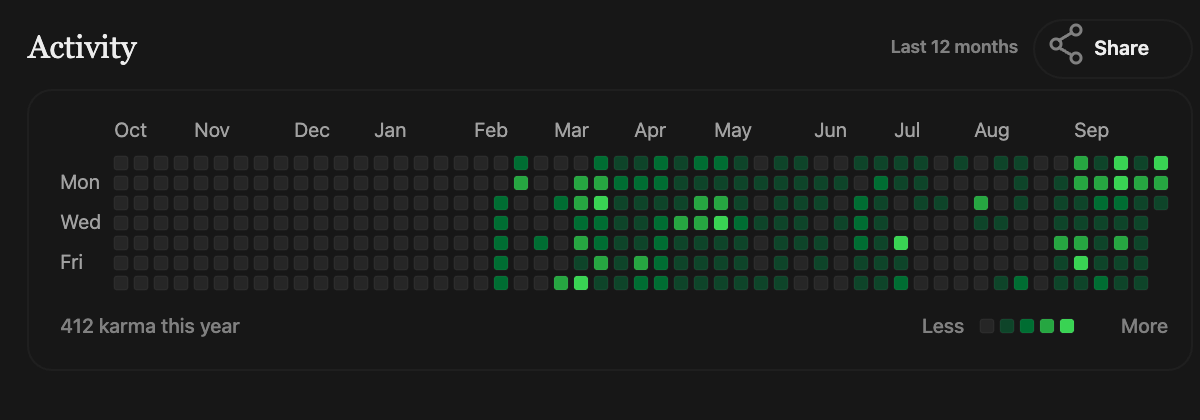The image size is (1200, 420).
Task: Click the 'More' legend label
Action: [1144, 326]
